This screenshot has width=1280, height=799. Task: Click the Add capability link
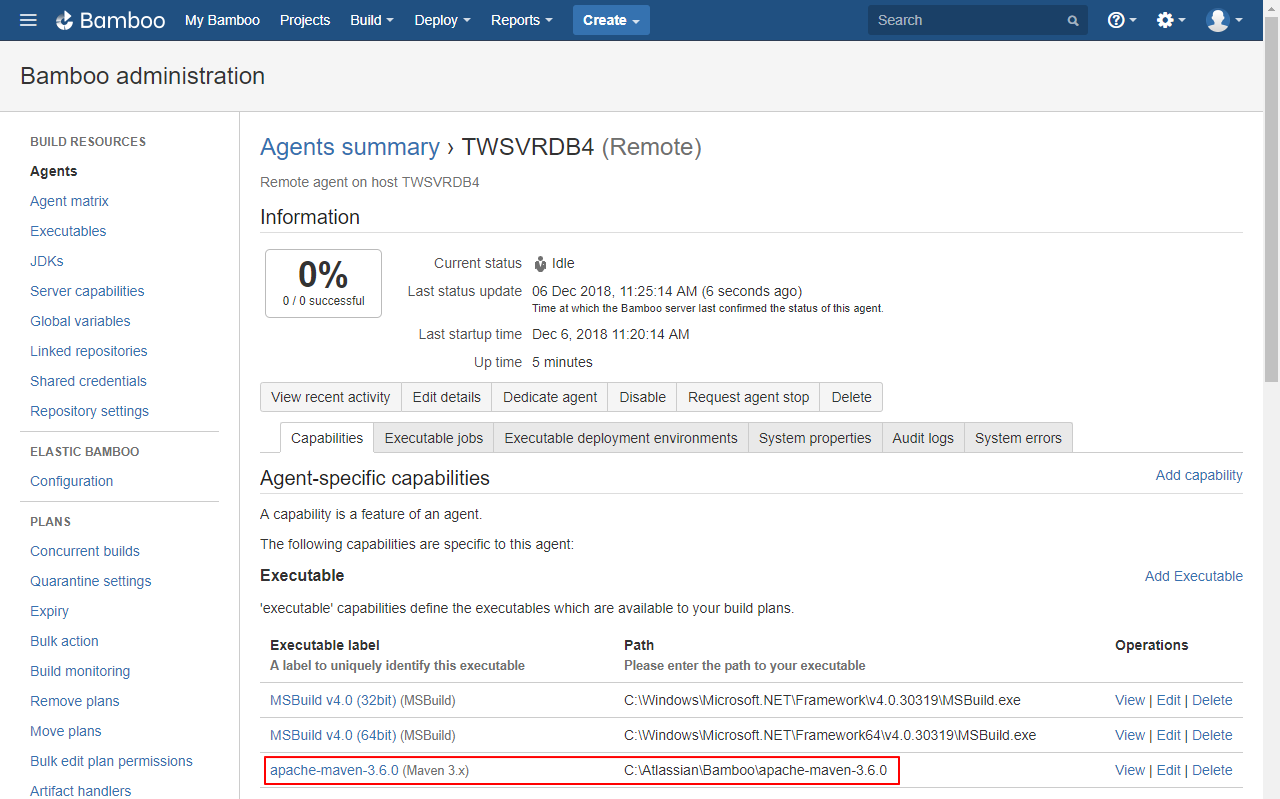(1199, 475)
